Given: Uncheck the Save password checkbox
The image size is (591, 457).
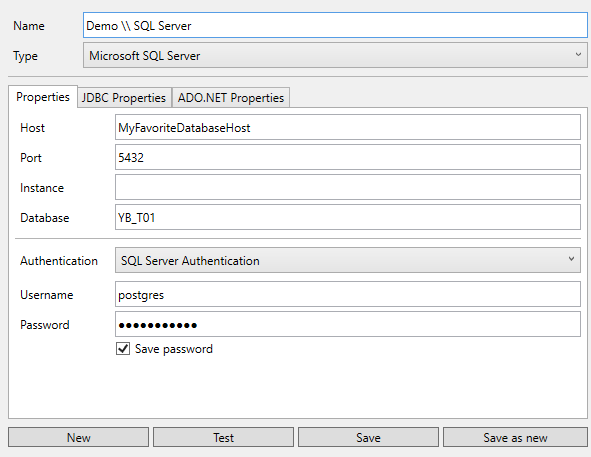Looking at the screenshot, I should click(123, 349).
